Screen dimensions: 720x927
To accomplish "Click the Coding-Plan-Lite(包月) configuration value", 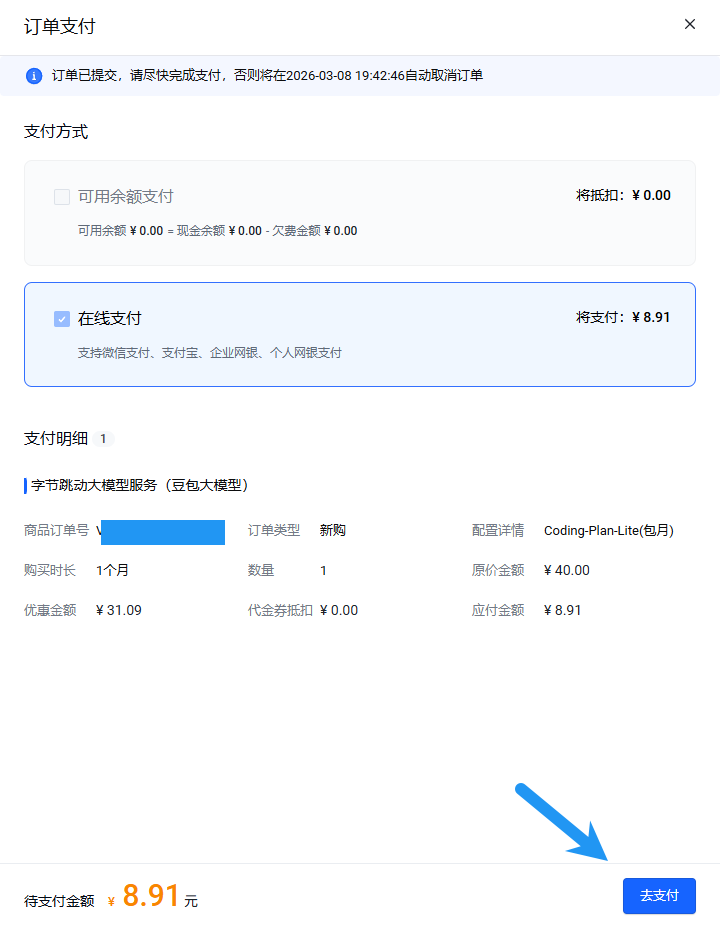I will (x=608, y=531).
